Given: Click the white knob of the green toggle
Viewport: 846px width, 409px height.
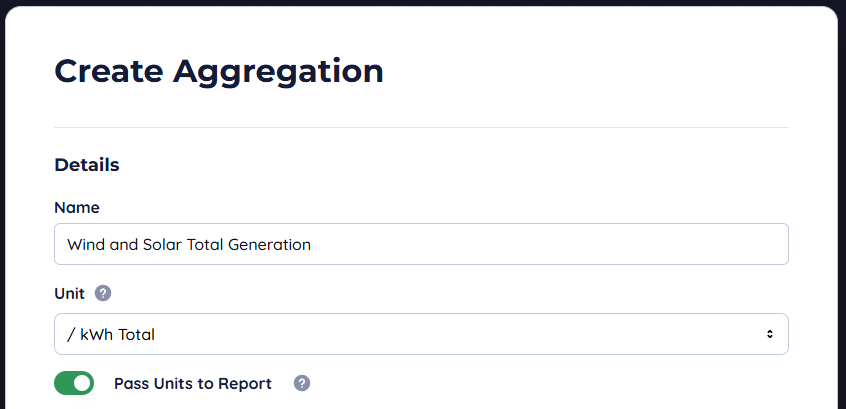Looking at the screenshot, I should pyautogui.click(x=82, y=383).
